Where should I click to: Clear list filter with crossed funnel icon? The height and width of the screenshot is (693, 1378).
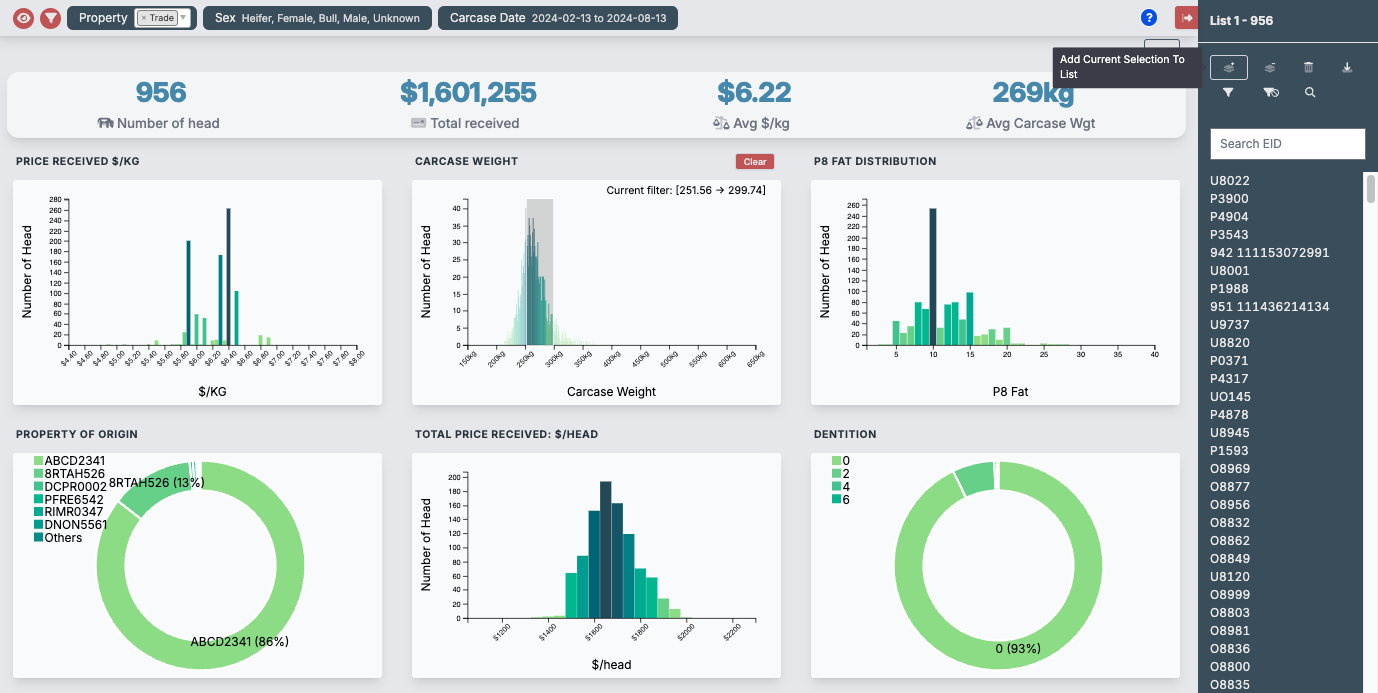[1271, 92]
